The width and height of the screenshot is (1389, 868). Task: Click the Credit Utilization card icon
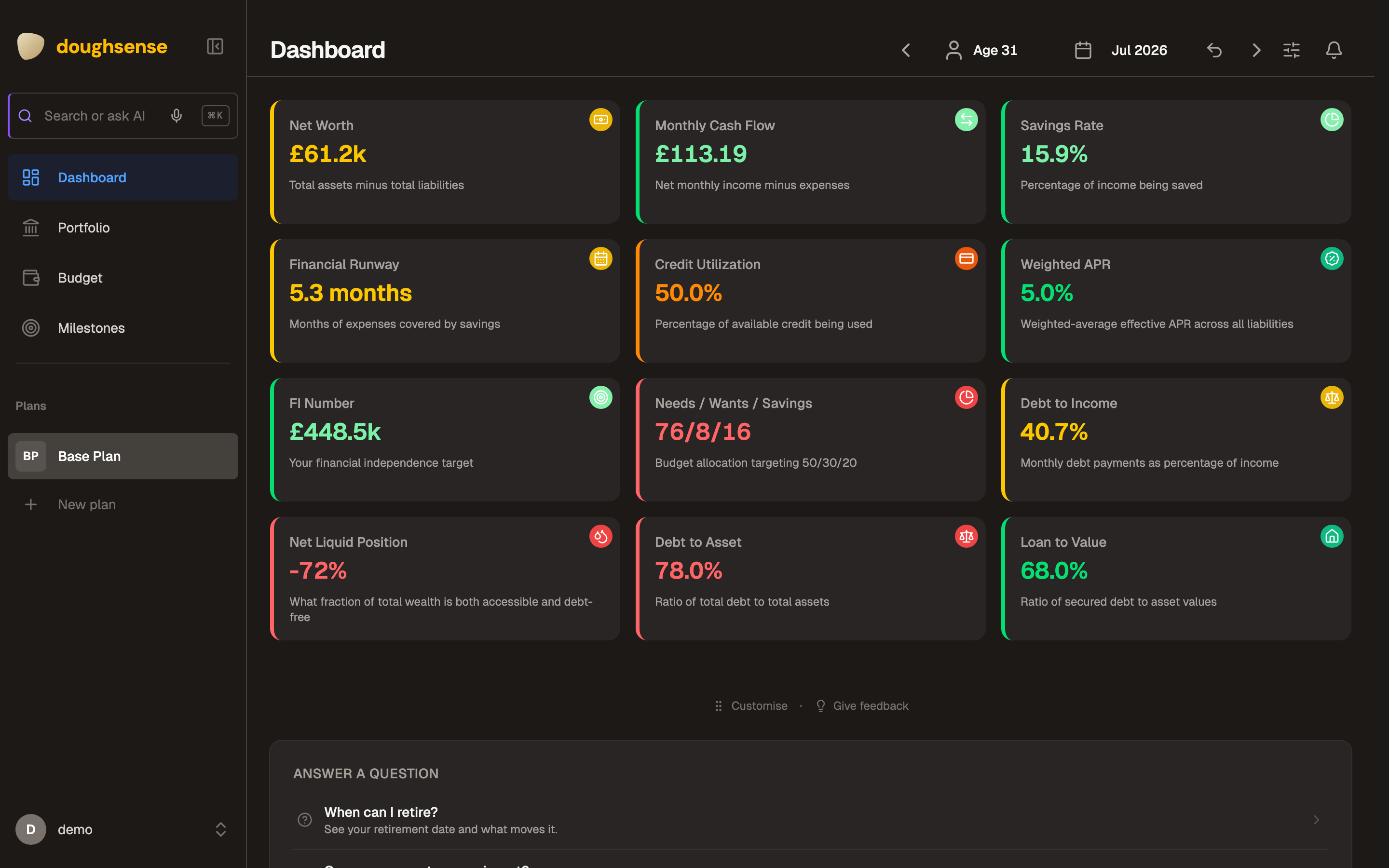[x=966, y=258]
